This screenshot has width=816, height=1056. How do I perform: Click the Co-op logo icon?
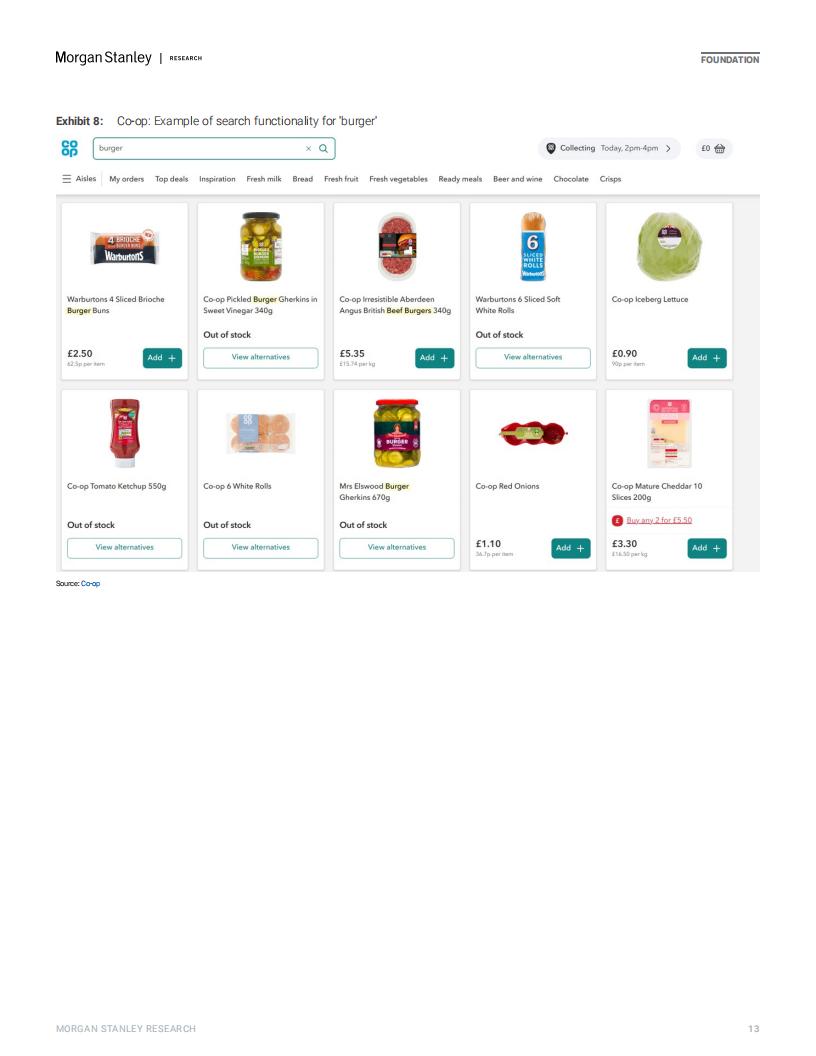[x=69, y=148]
